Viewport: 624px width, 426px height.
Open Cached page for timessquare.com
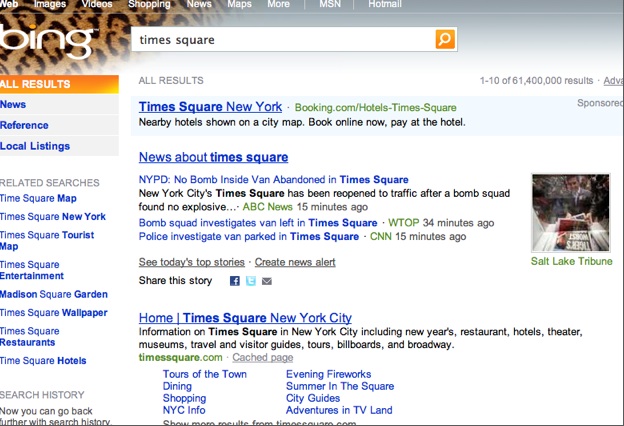point(264,357)
